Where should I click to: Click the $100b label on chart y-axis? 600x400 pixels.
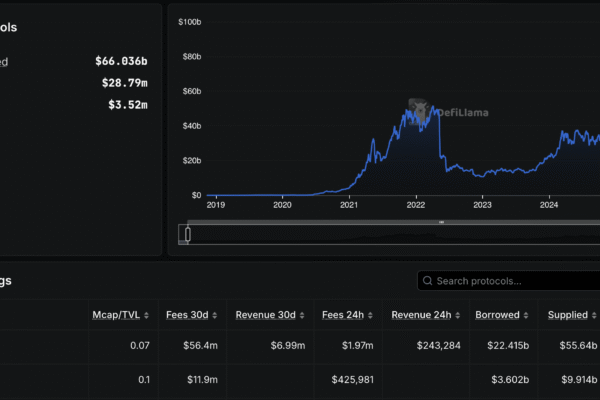pyautogui.click(x=188, y=21)
